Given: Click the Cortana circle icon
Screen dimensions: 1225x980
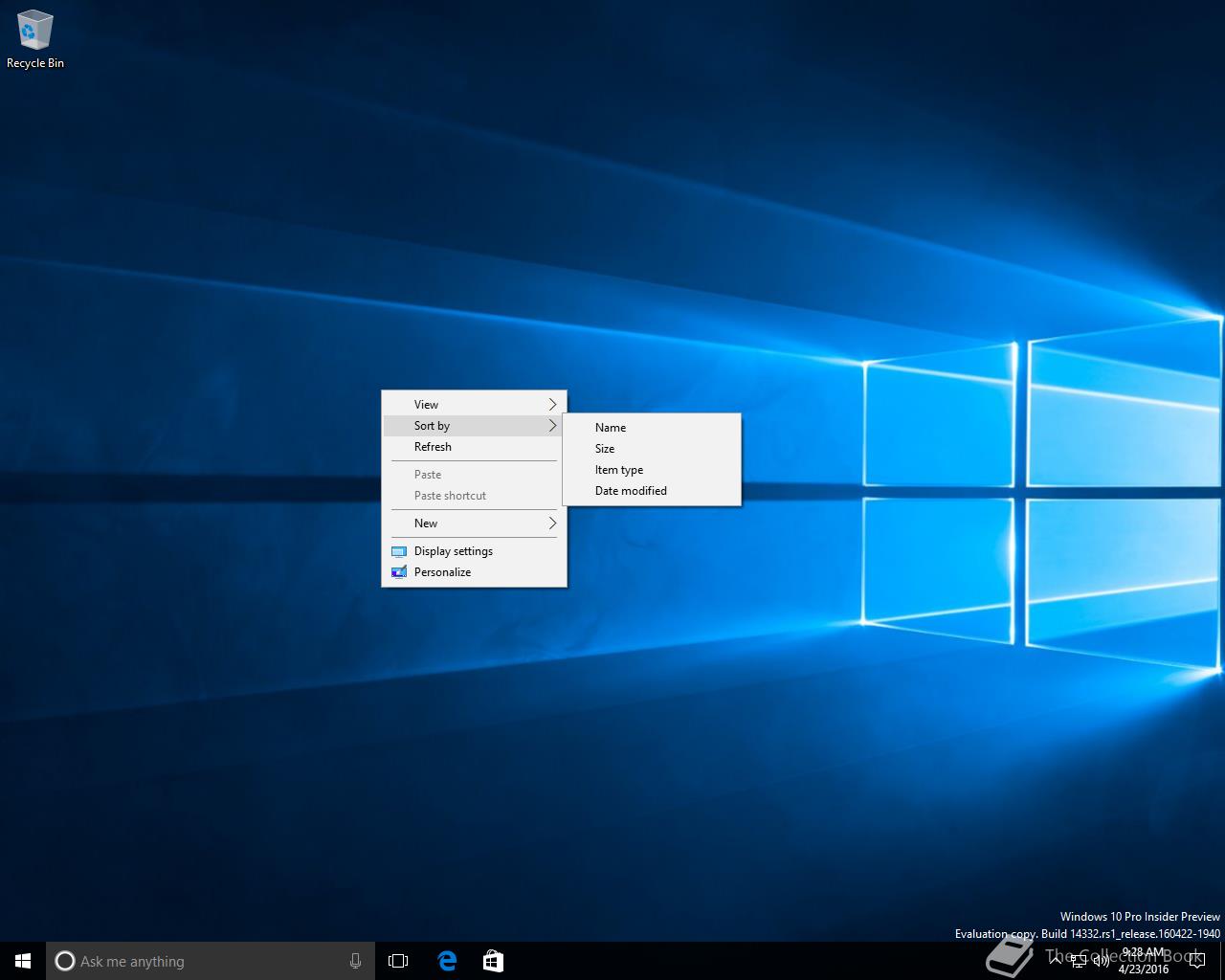Looking at the screenshot, I should [x=65, y=961].
